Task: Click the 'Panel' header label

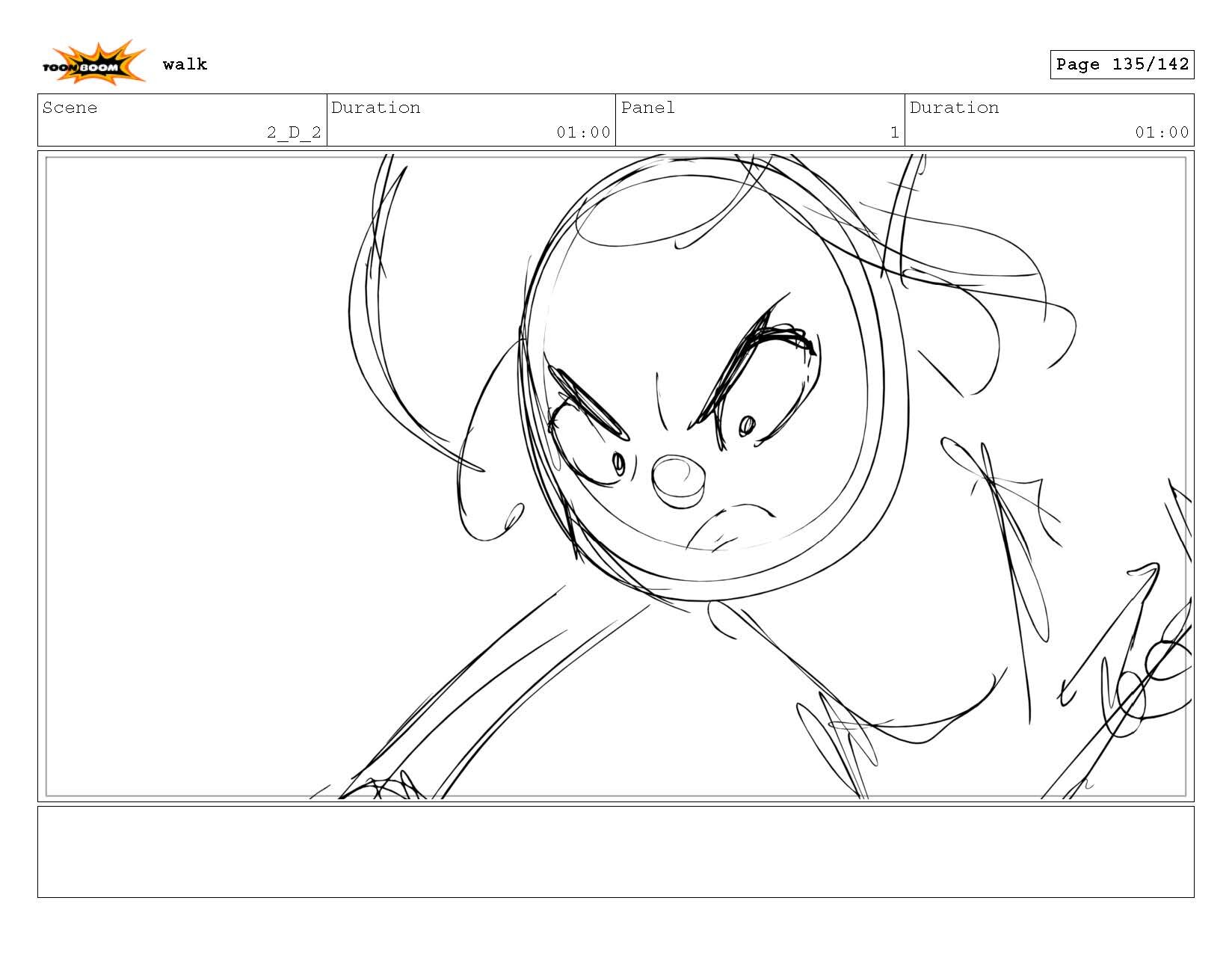Action: (x=647, y=108)
